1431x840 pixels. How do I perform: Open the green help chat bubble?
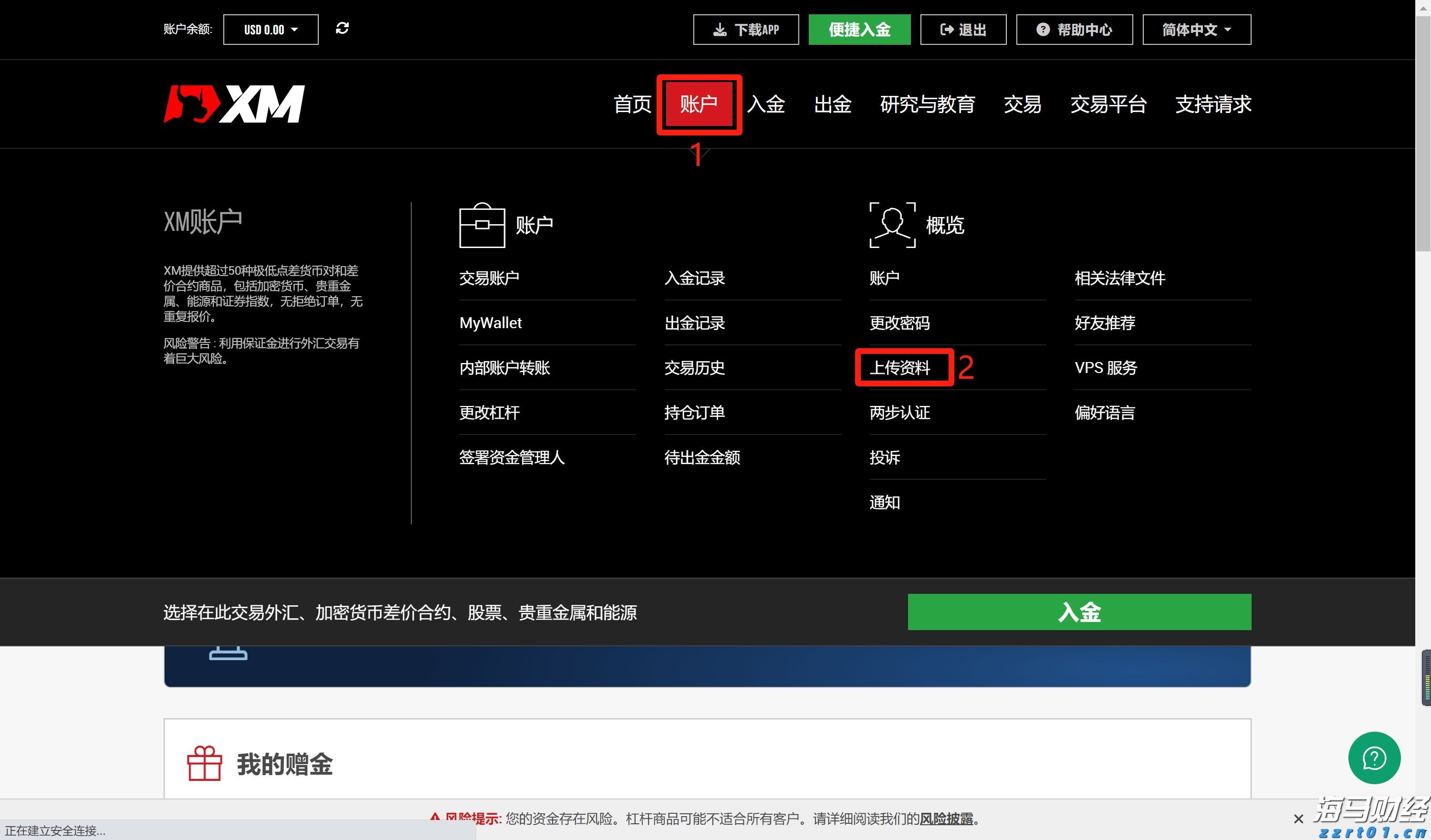(1374, 758)
